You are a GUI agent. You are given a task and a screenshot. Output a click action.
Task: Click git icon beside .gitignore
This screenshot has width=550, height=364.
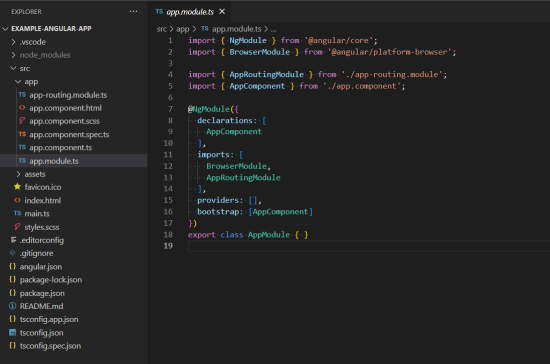12,253
